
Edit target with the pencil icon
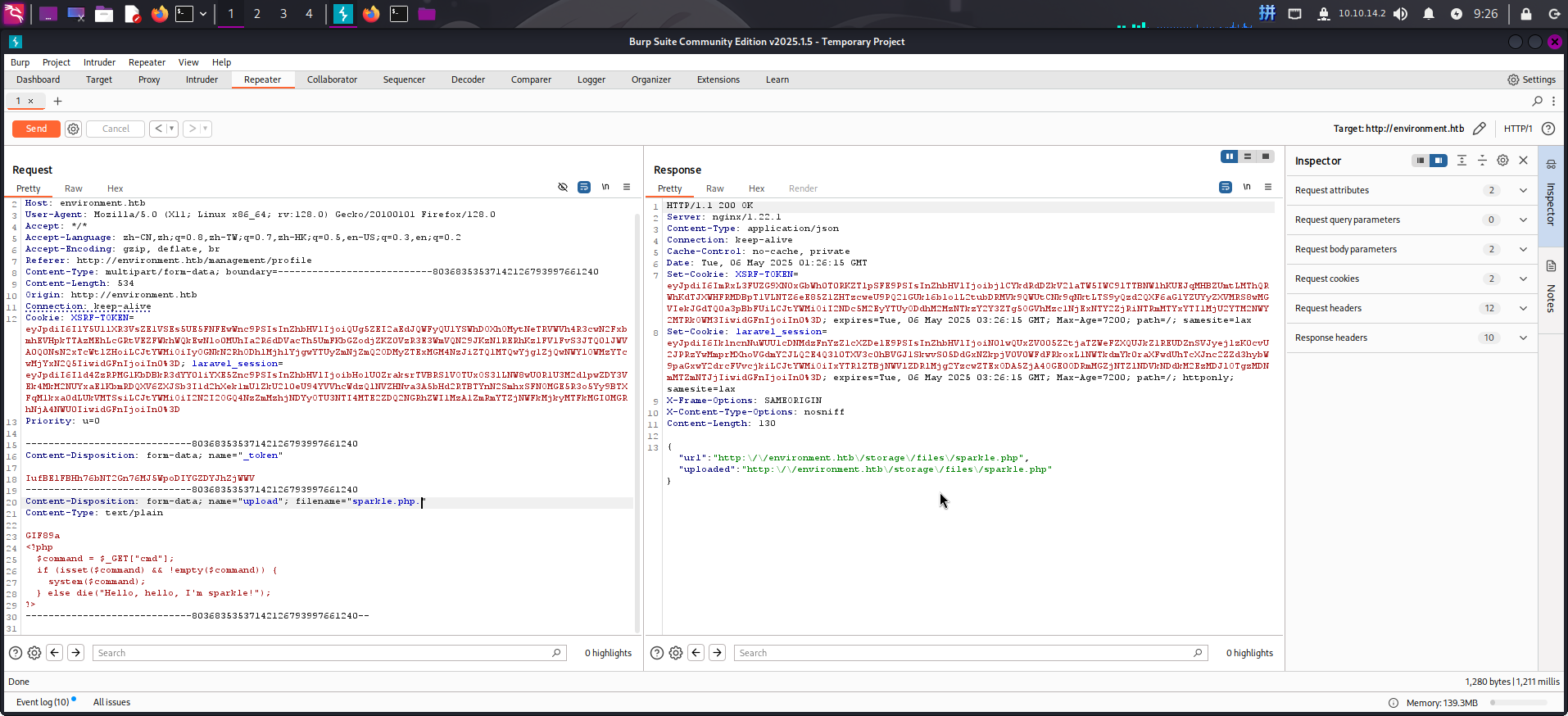[1479, 129]
